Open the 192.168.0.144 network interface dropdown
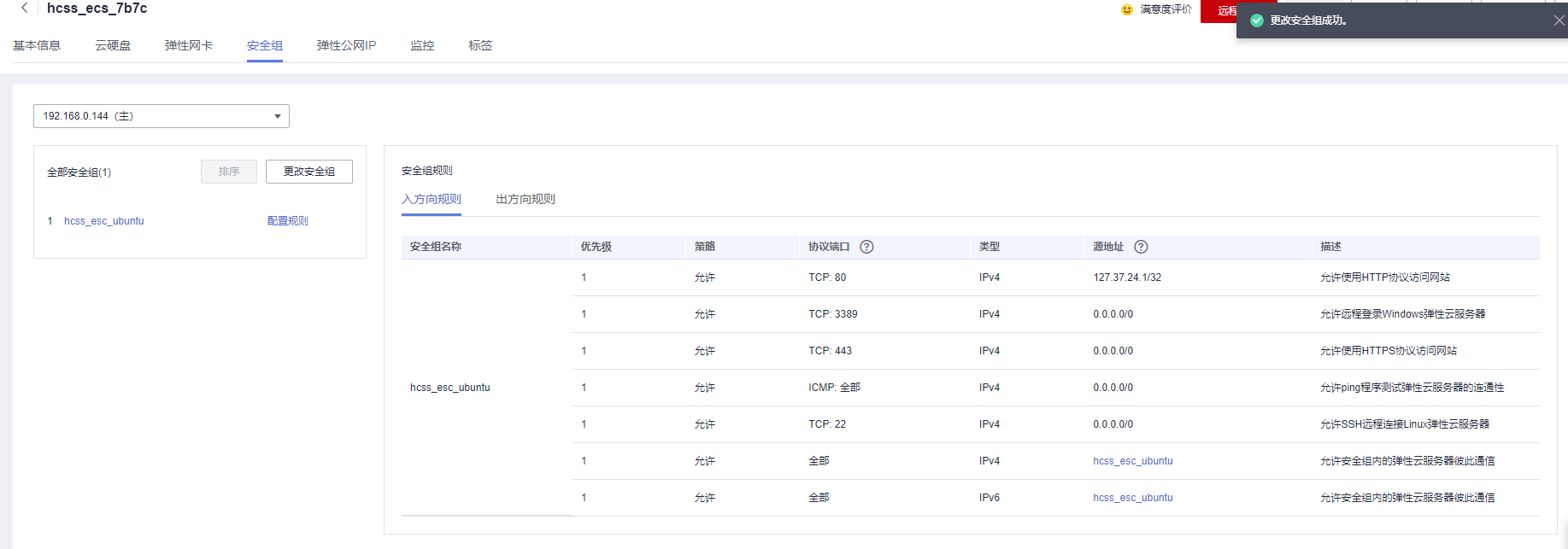This screenshot has width=1568, height=549. point(161,116)
